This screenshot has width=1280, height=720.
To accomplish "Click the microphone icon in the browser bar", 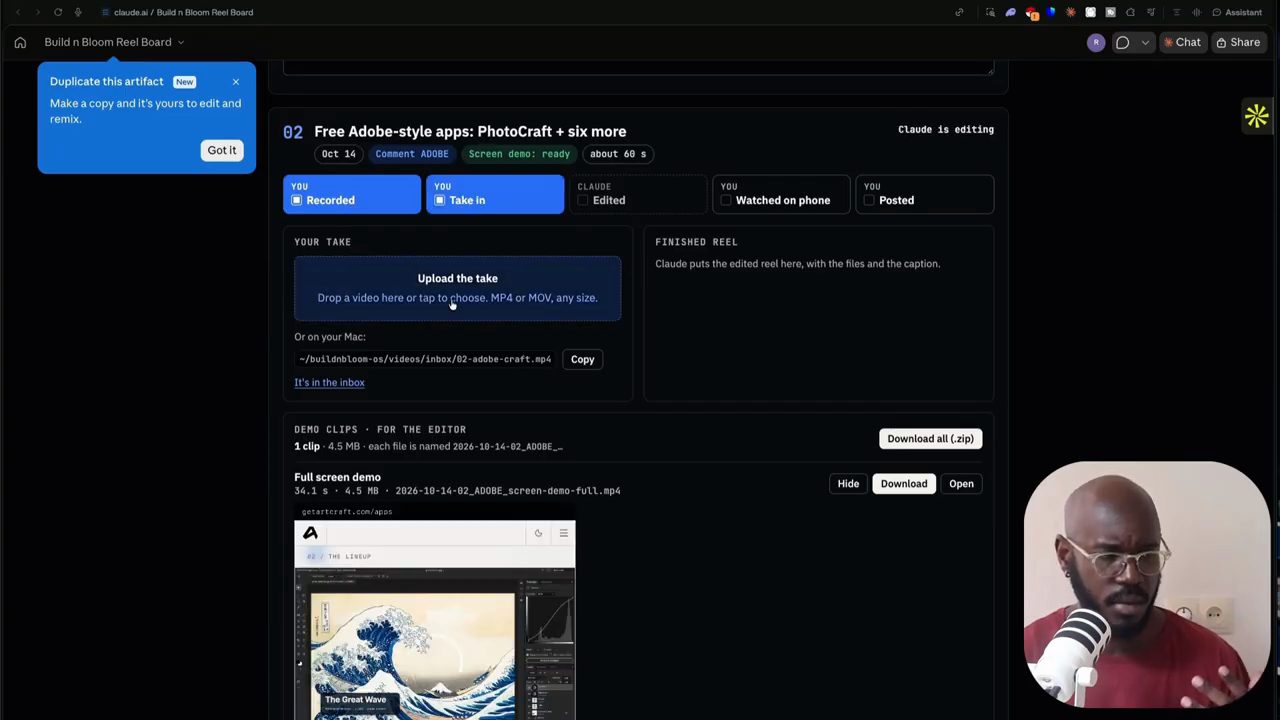I will point(78,12).
